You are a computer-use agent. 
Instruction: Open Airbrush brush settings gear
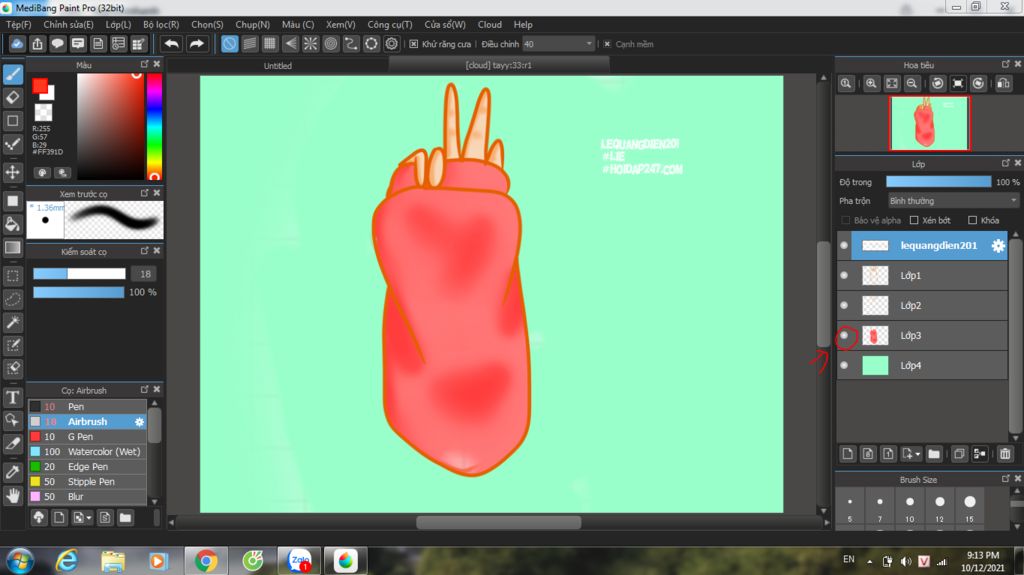(x=139, y=422)
